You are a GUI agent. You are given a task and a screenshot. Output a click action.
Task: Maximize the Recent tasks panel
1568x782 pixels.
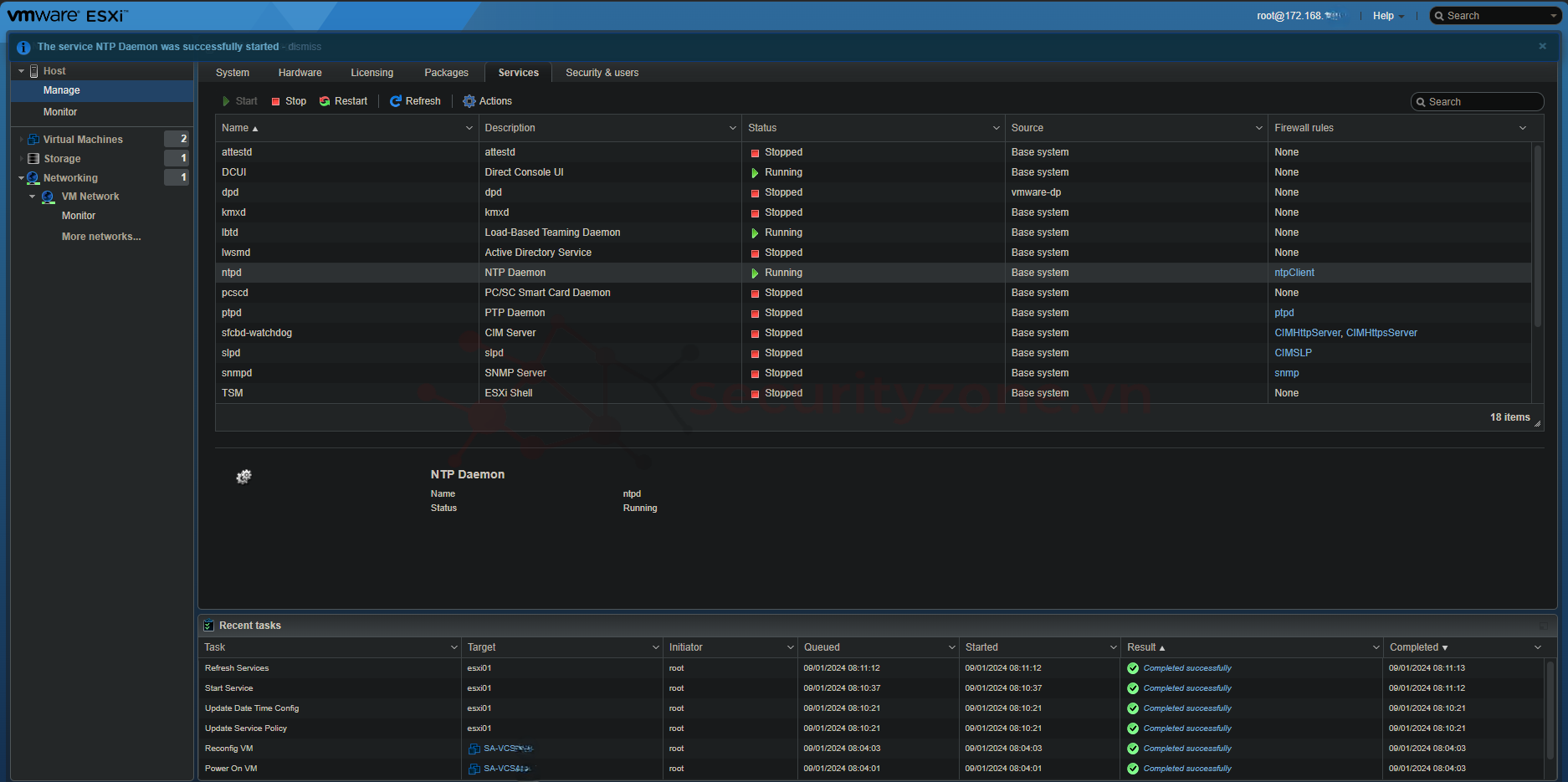(x=1544, y=626)
